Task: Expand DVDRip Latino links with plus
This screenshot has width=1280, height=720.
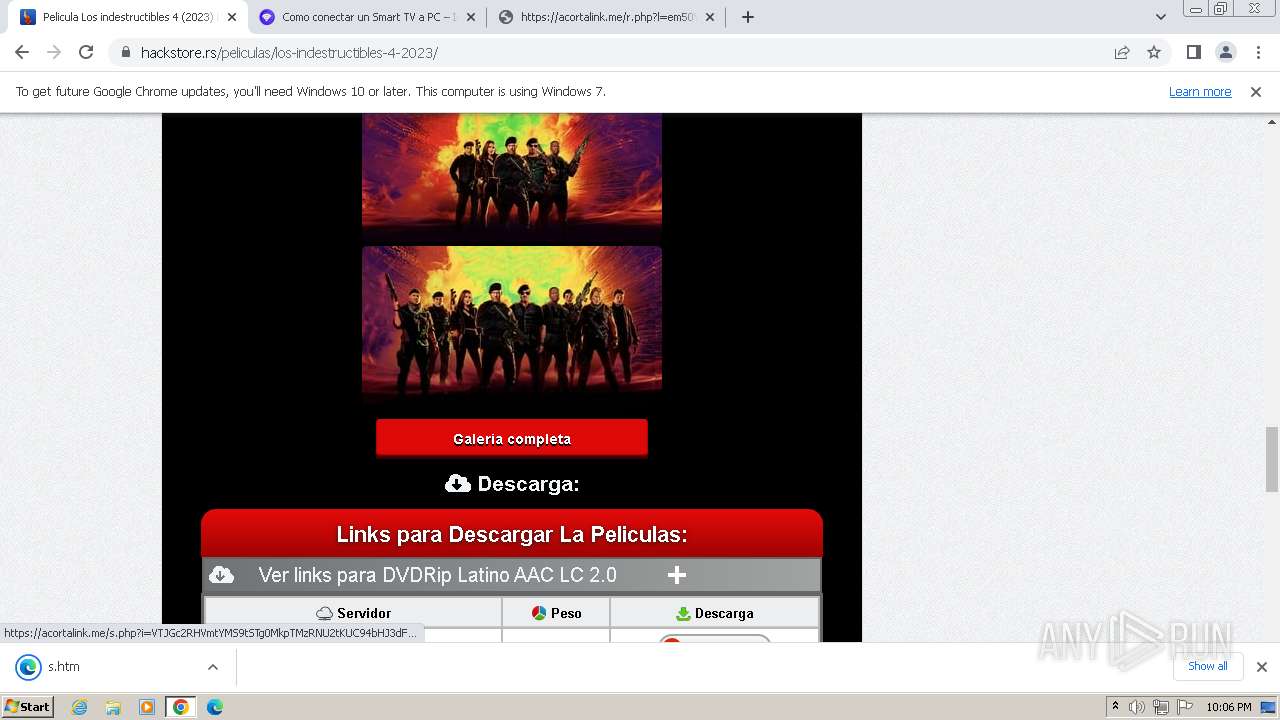Action: (677, 575)
